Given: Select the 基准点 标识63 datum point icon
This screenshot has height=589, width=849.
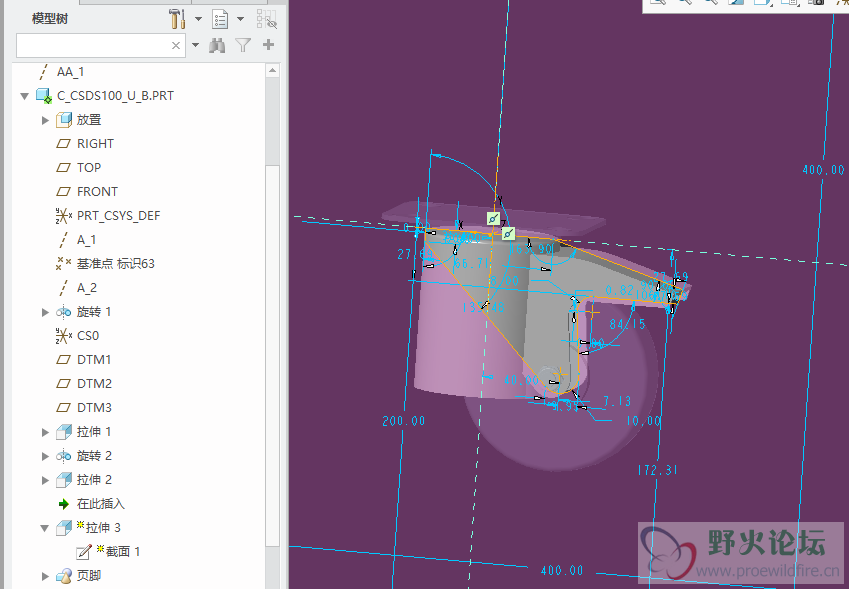Looking at the screenshot, I should click(63, 264).
